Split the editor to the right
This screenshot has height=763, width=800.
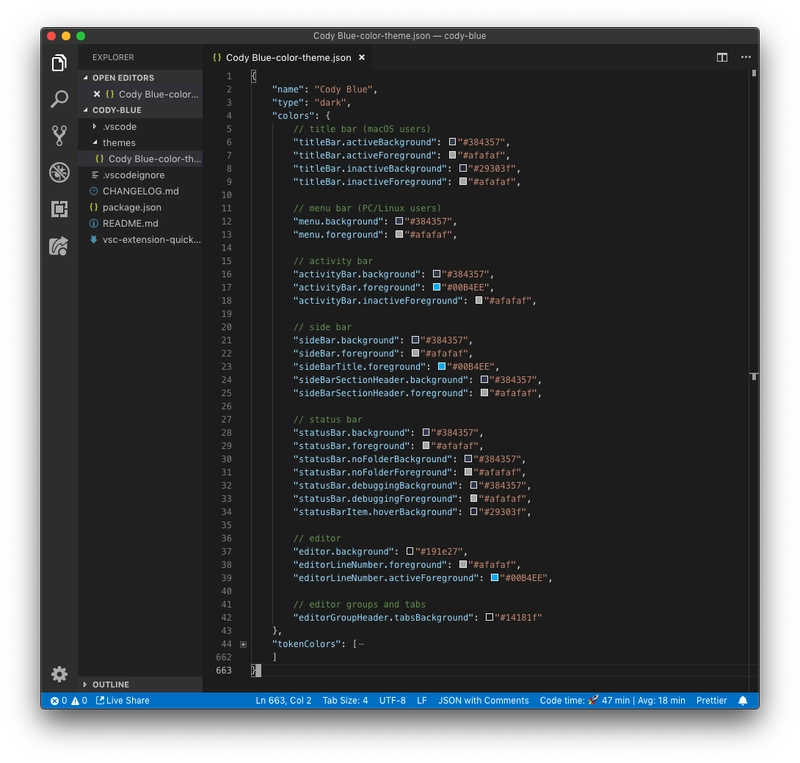(722, 57)
